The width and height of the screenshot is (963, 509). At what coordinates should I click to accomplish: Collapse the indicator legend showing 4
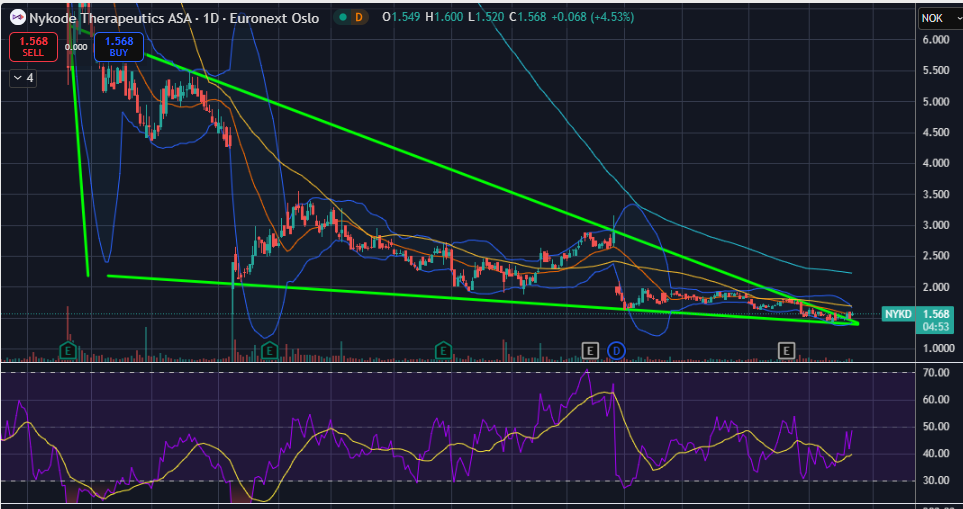(22, 78)
